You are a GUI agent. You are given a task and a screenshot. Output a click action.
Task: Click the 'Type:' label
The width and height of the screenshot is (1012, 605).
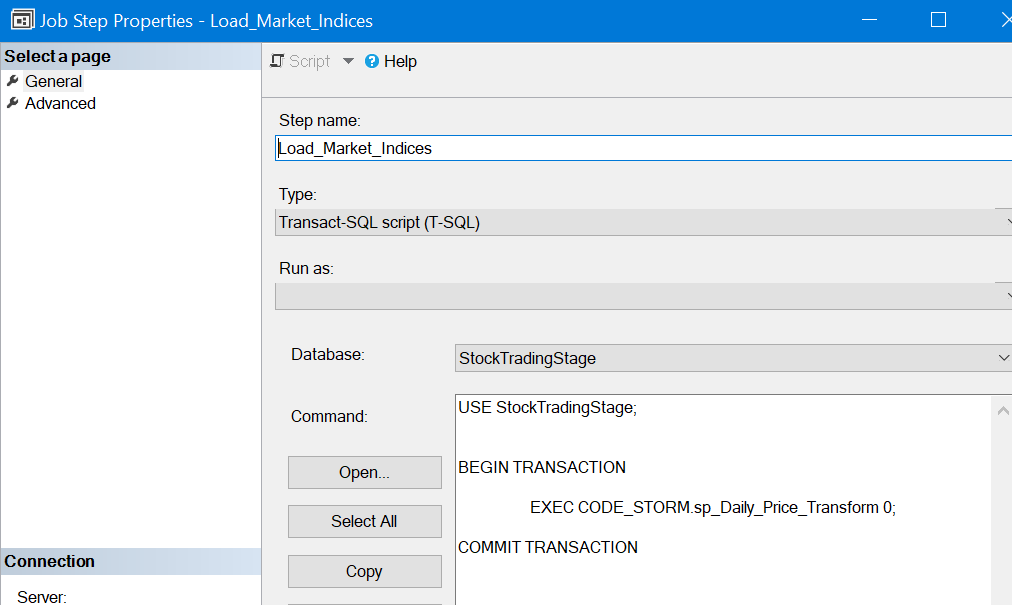pyautogui.click(x=298, y=194)
